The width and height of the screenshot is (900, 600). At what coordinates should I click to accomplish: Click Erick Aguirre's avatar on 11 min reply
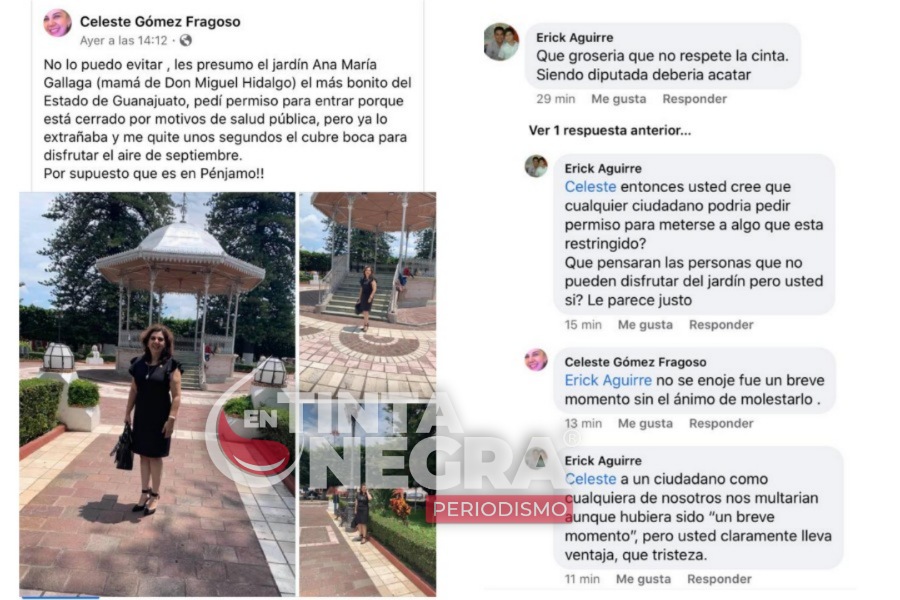(536, 458)
